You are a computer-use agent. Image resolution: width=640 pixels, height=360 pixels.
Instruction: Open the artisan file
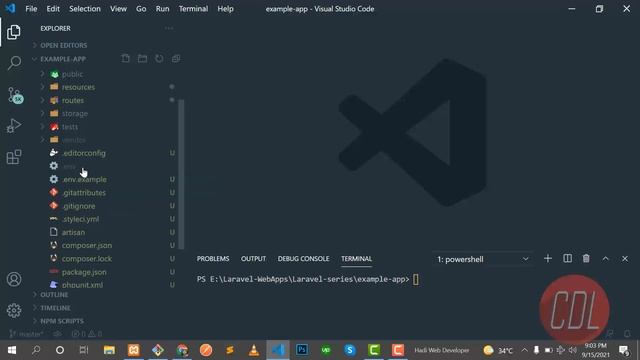[73, 232]
